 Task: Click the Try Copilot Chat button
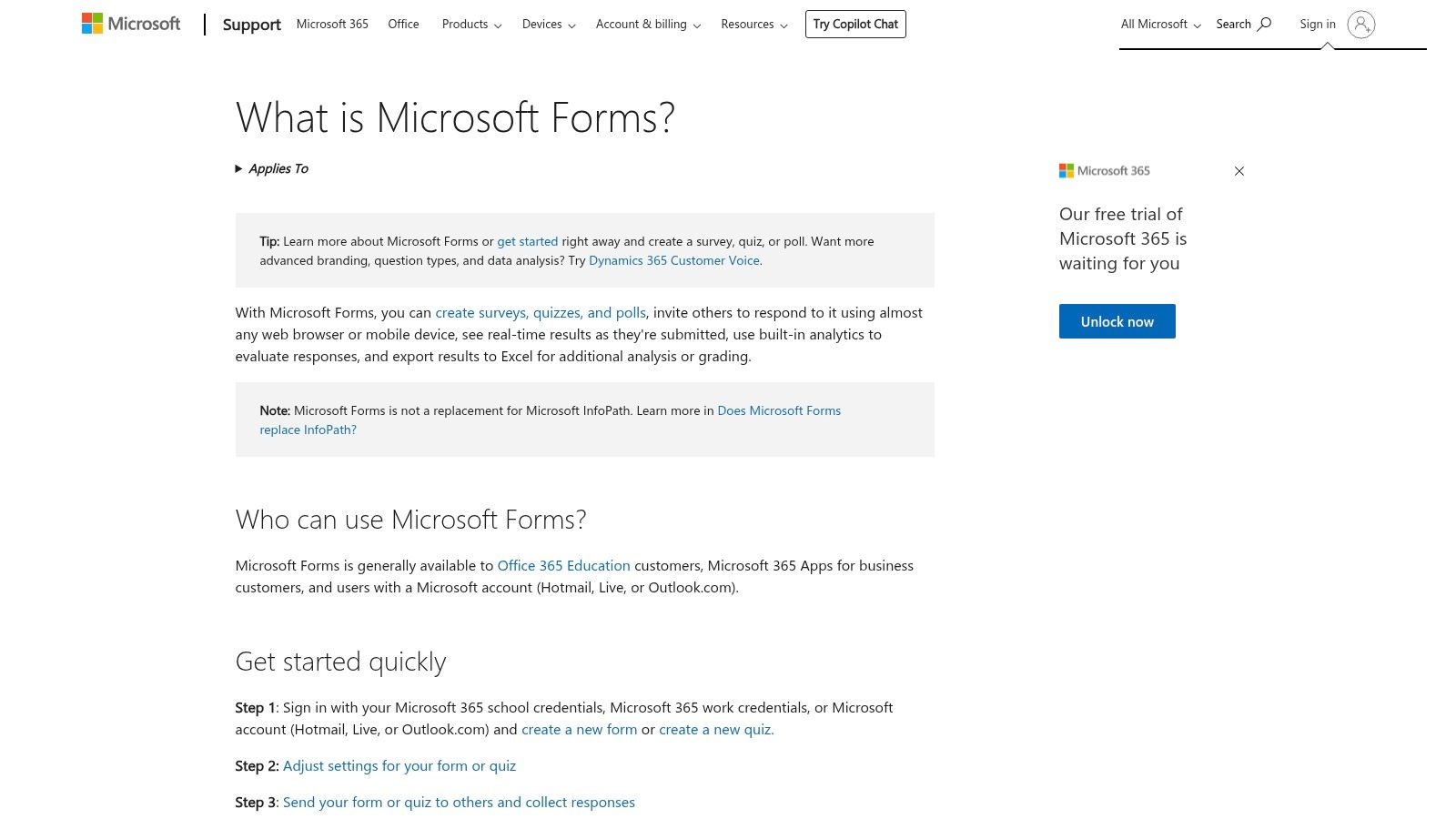pyautogui.click(x=855, y=25)
